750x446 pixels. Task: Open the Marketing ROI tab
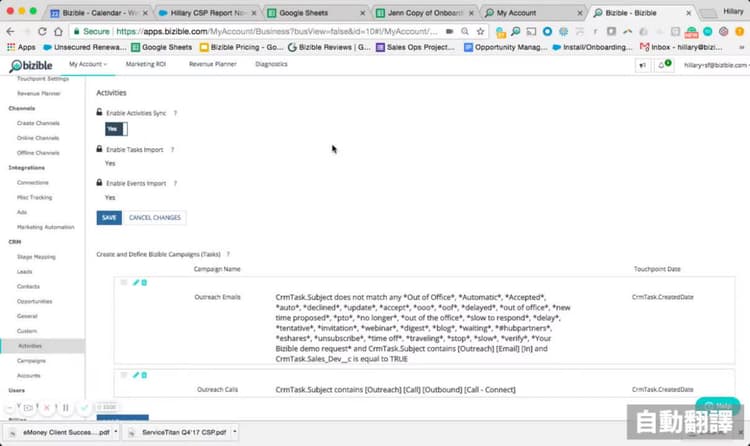pyautogui.click(x=145, y=64)
